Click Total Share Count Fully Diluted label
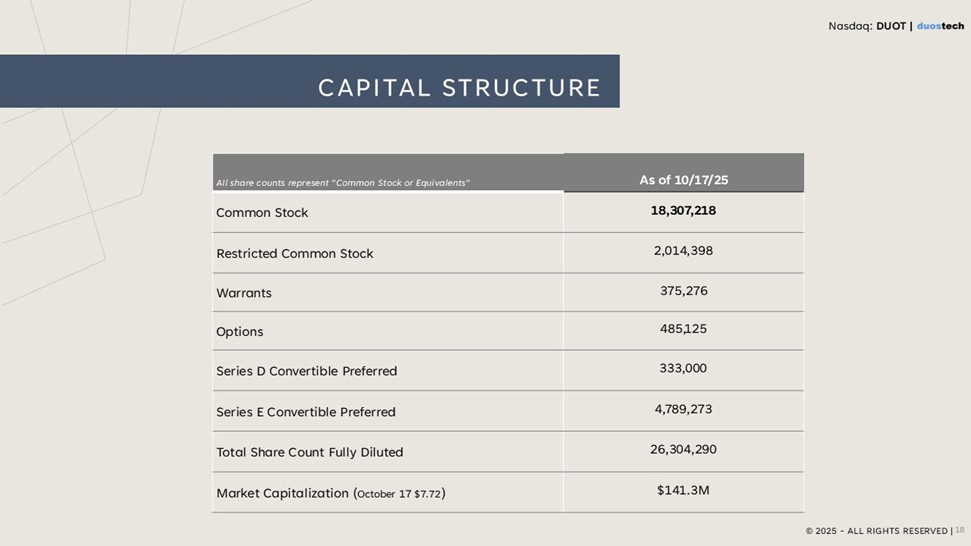971x546 pixels. (309, 452)
